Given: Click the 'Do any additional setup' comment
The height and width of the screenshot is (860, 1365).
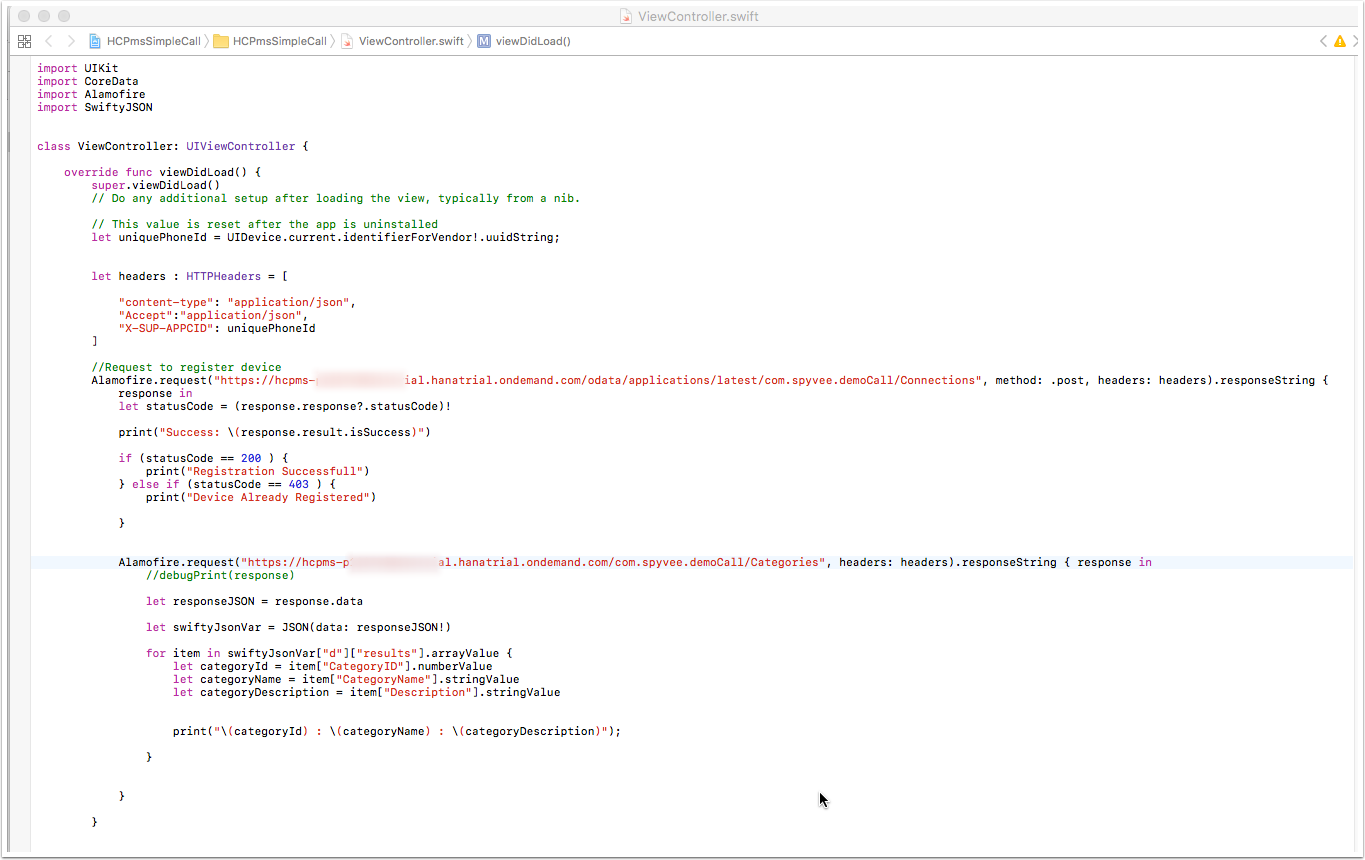Looking at the screenshot, I should click(x=335, y=198).
